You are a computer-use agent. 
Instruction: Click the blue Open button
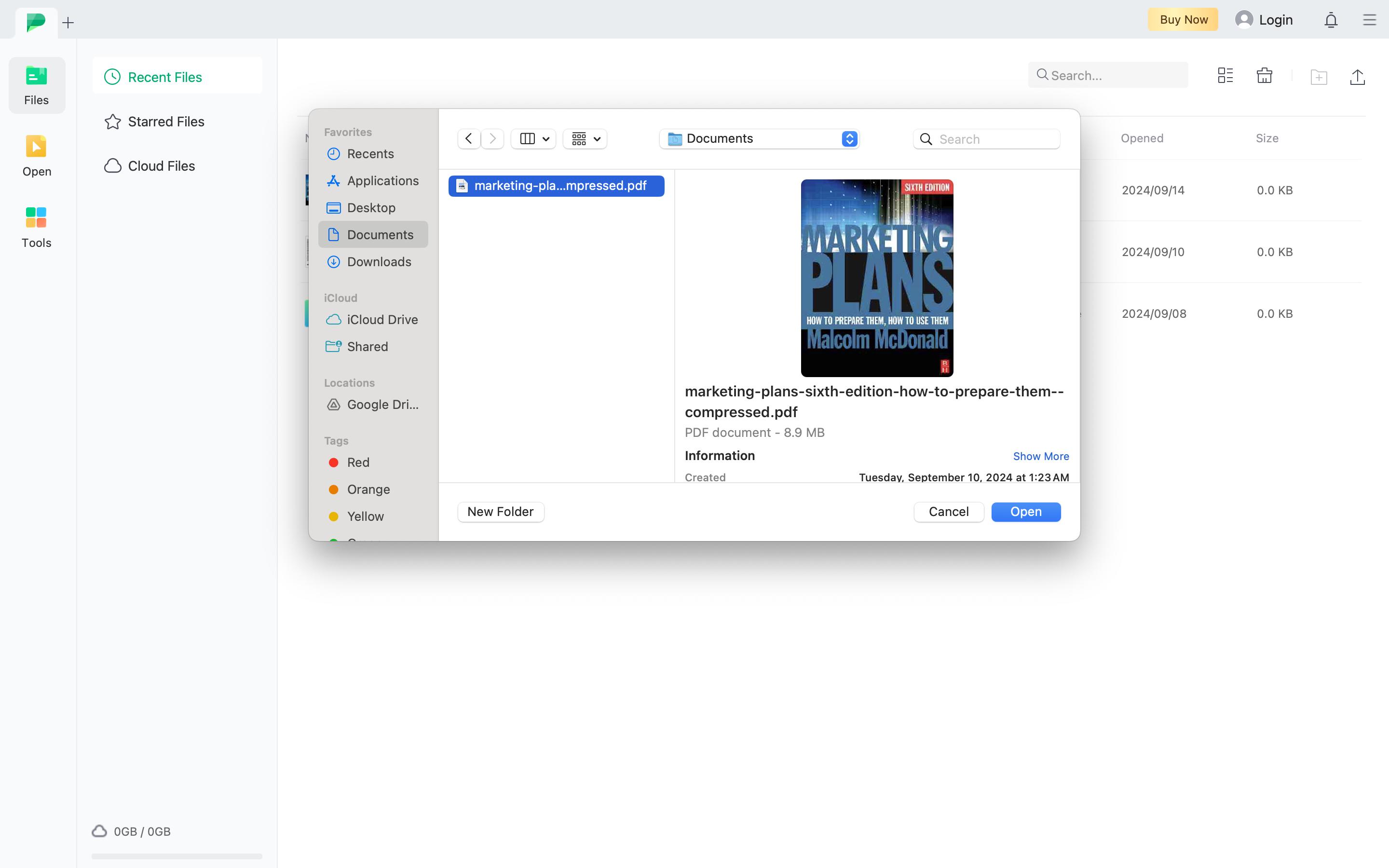coord(1026,512)
